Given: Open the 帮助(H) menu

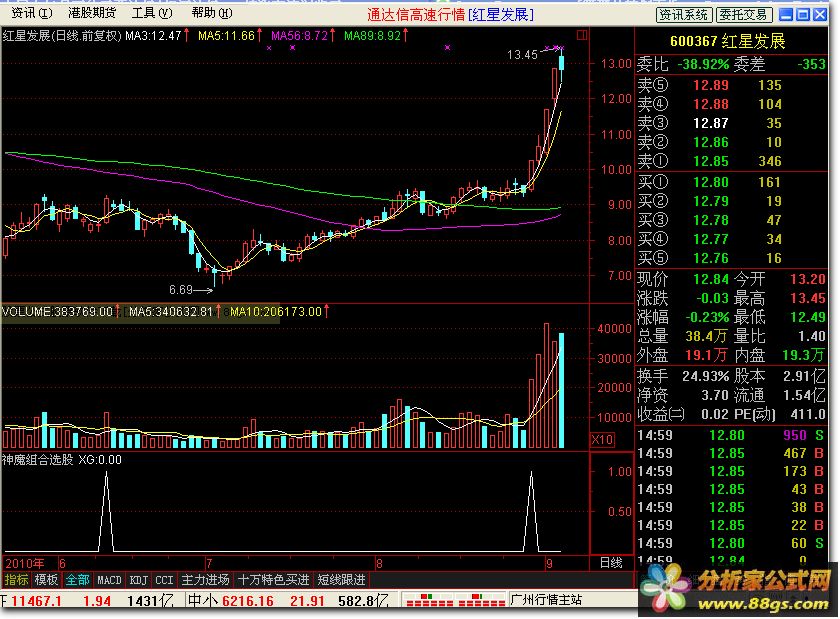Looking at the screenshot, I should (212, 13).
